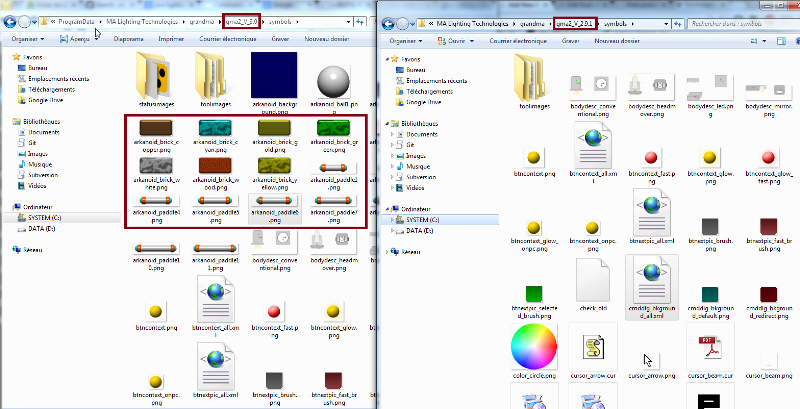Click Nouveau dossier in right window

617,40
